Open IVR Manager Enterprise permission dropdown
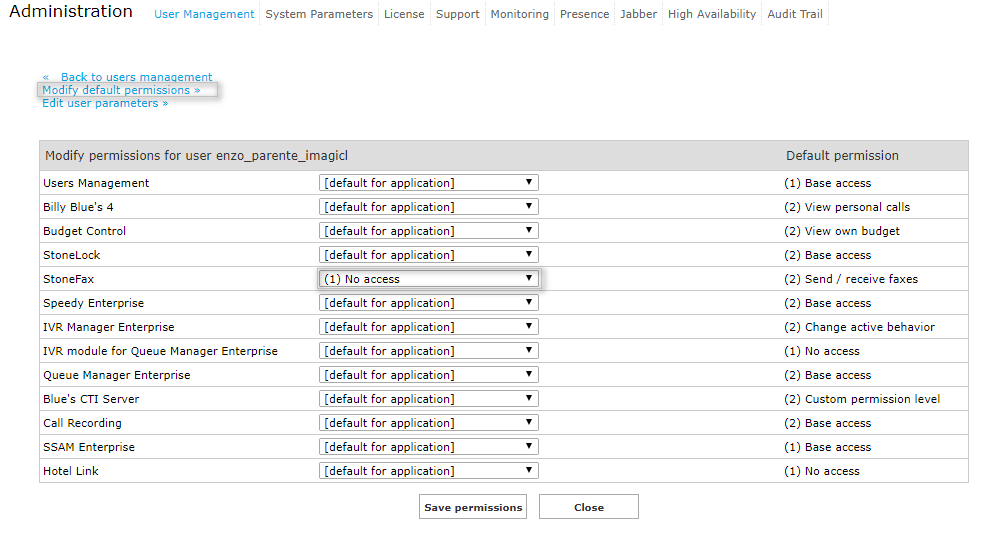990x553 pixels. tap(429, 327)
